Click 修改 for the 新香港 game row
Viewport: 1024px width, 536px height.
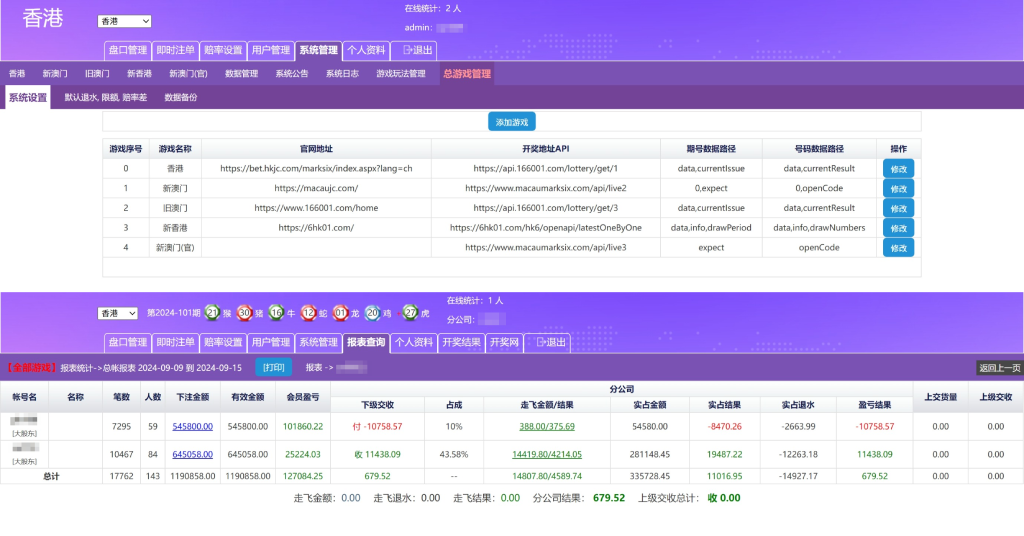pos(898,228)
